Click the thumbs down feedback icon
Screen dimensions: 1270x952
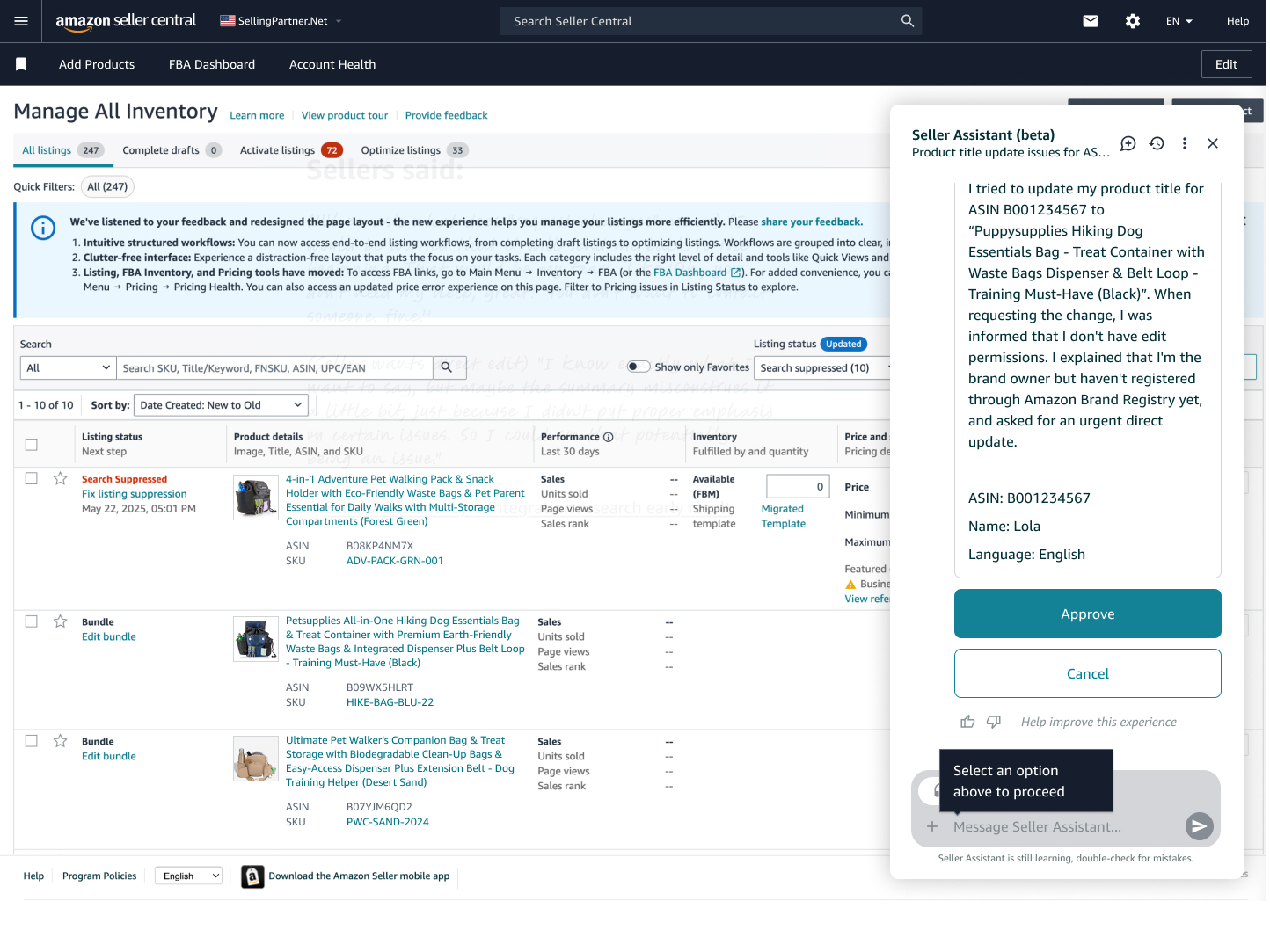pyautogui.click(x=994, y=722)
